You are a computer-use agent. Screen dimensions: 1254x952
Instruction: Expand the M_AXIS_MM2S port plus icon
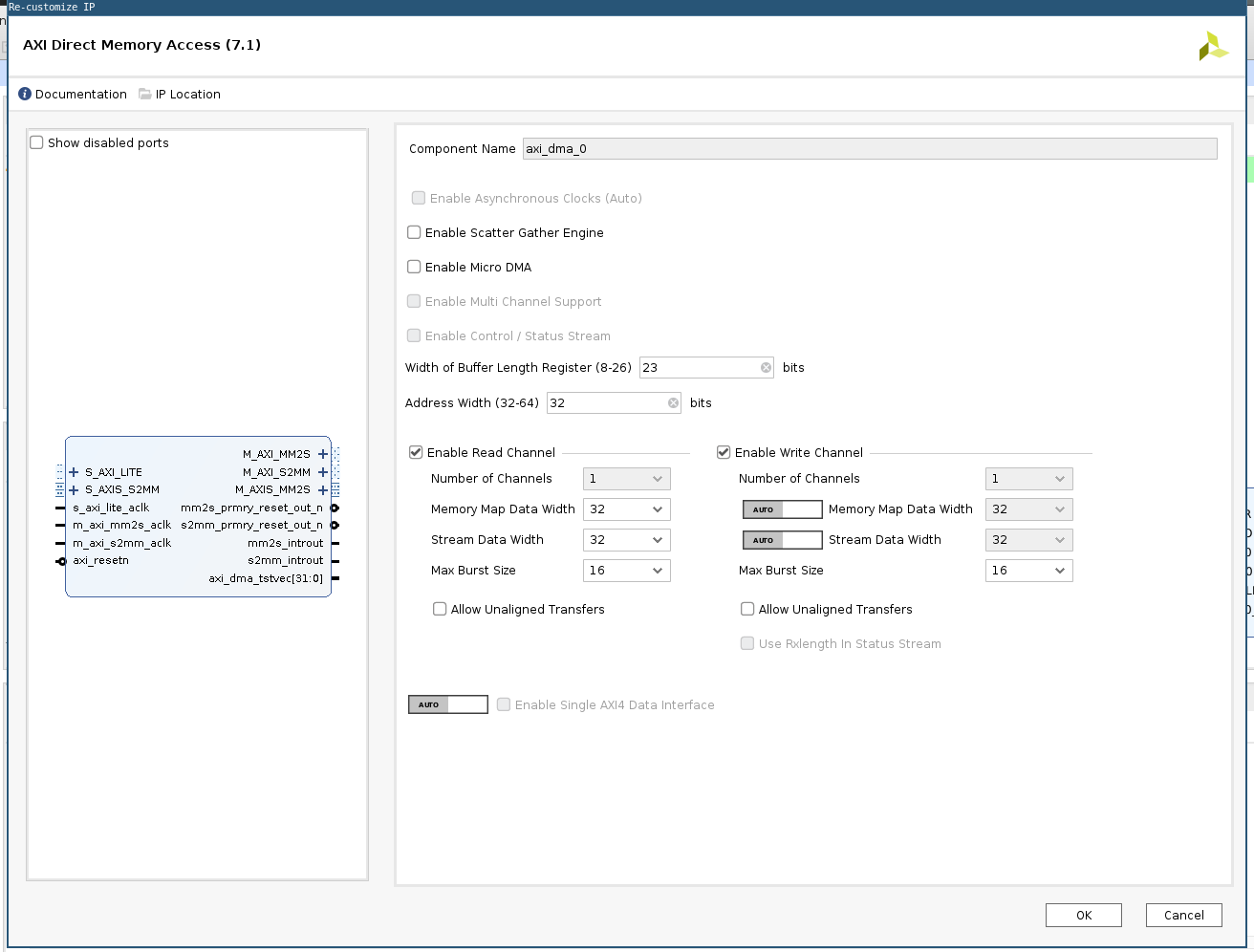pyautogui.click(x=323, y=490)
